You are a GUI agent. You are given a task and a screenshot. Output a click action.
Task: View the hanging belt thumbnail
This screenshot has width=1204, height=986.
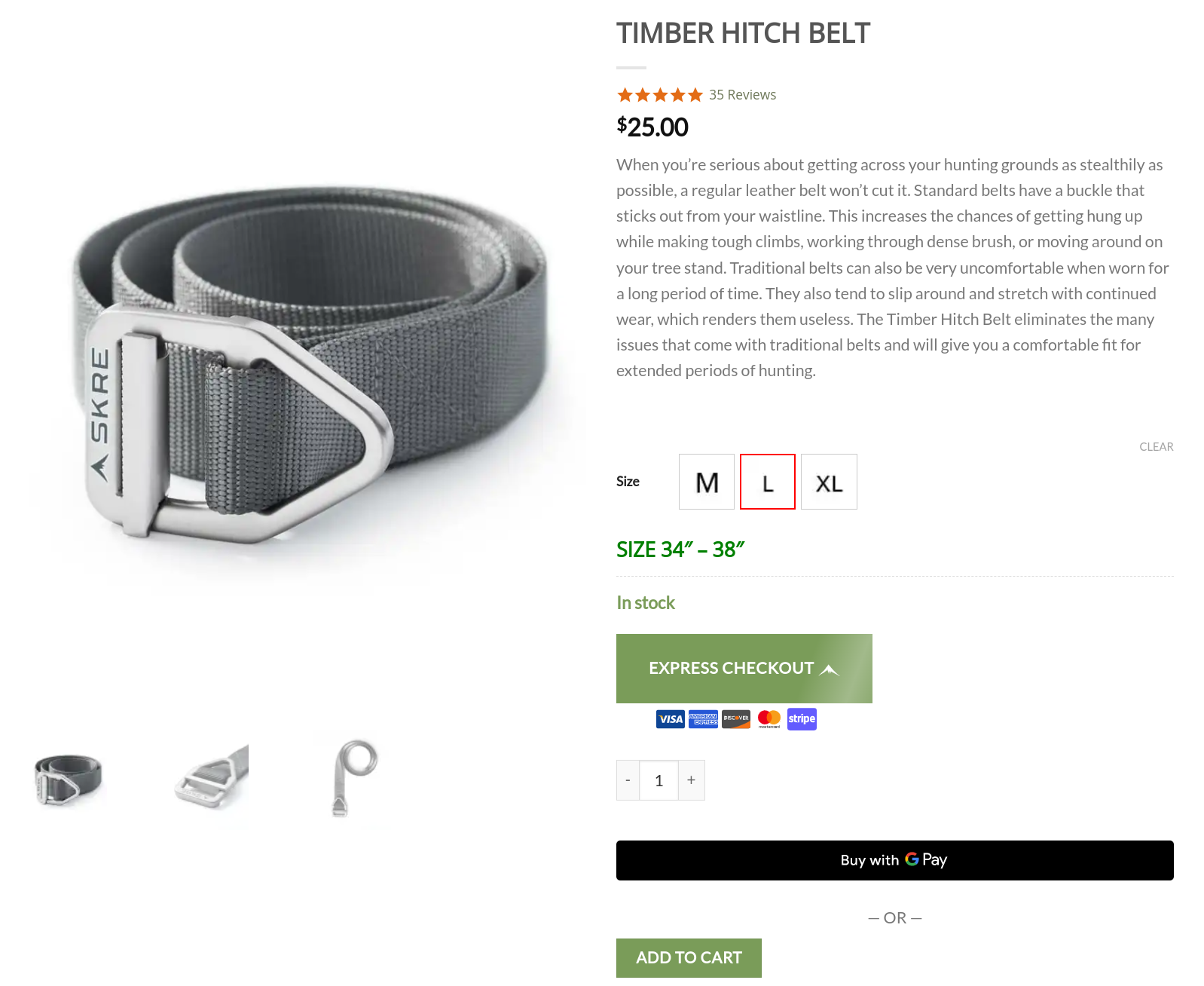[x=354, y=779]
